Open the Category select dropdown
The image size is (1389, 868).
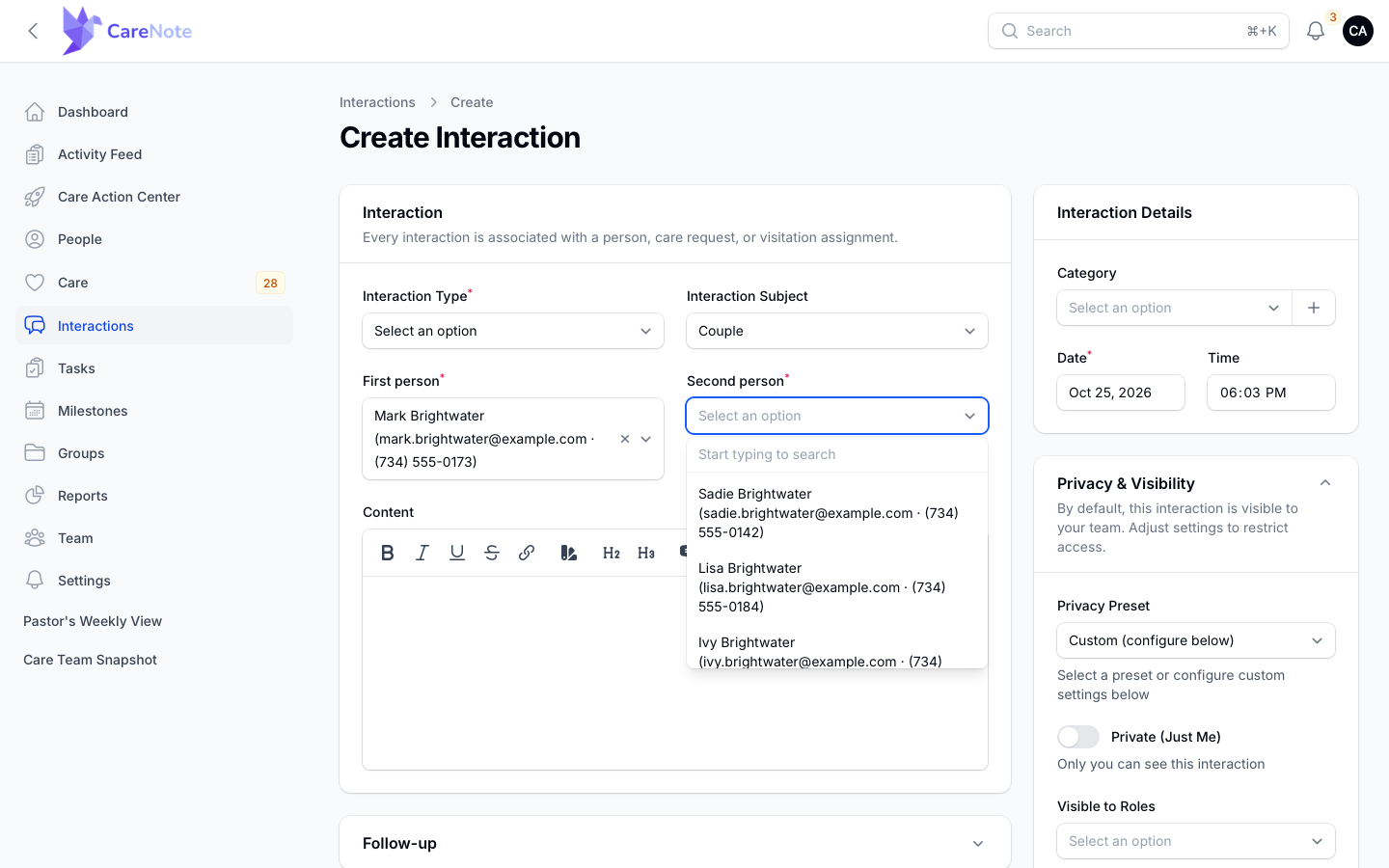[x=1175, y=308]
